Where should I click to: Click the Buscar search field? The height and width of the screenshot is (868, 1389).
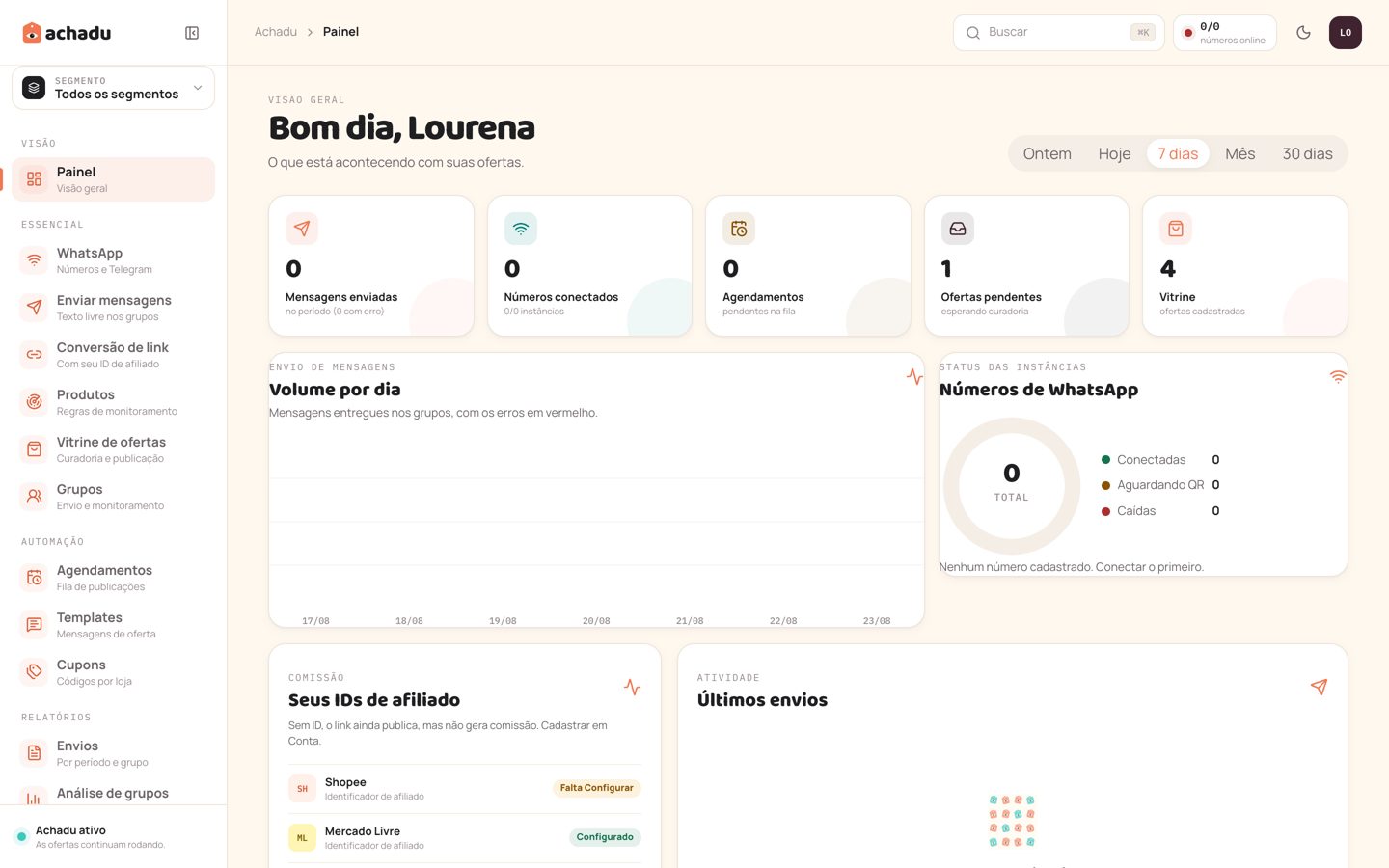click(1058, 33)
